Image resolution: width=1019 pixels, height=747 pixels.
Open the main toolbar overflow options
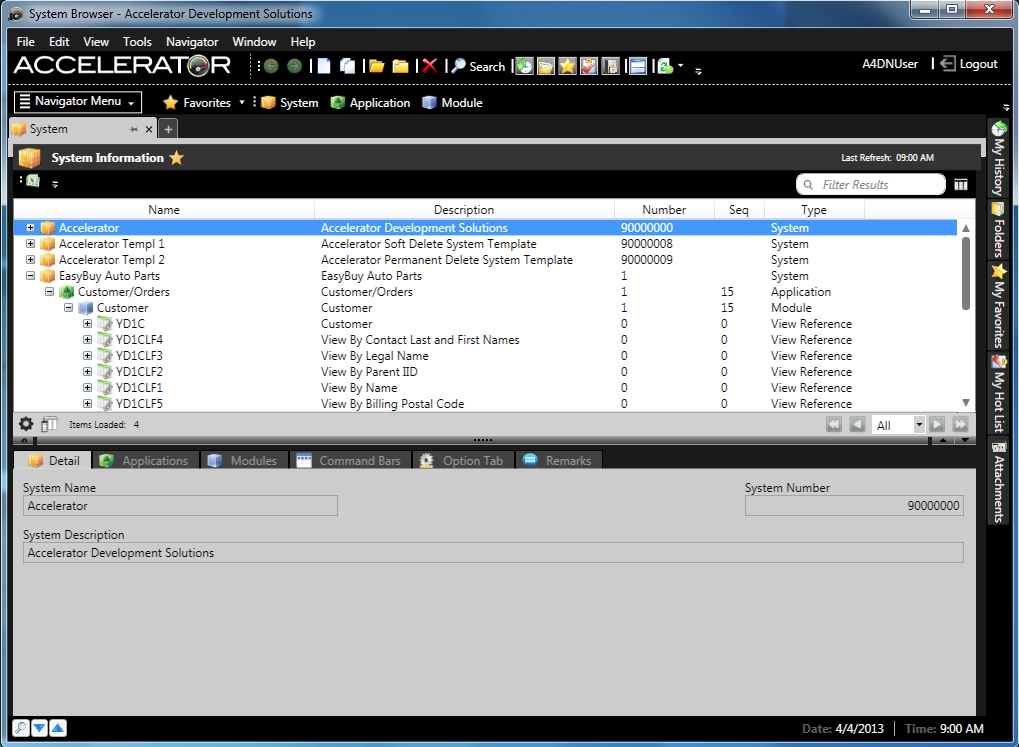click(699, 71)
